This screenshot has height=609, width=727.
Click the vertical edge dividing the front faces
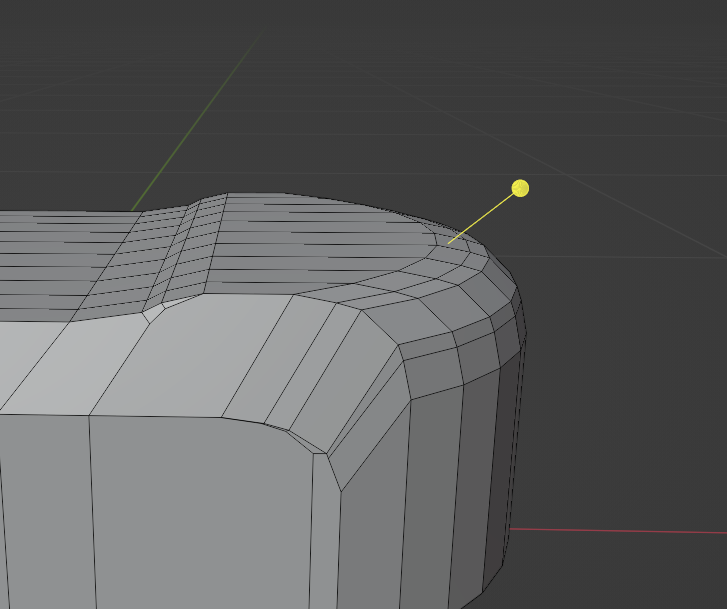(91, 510)
